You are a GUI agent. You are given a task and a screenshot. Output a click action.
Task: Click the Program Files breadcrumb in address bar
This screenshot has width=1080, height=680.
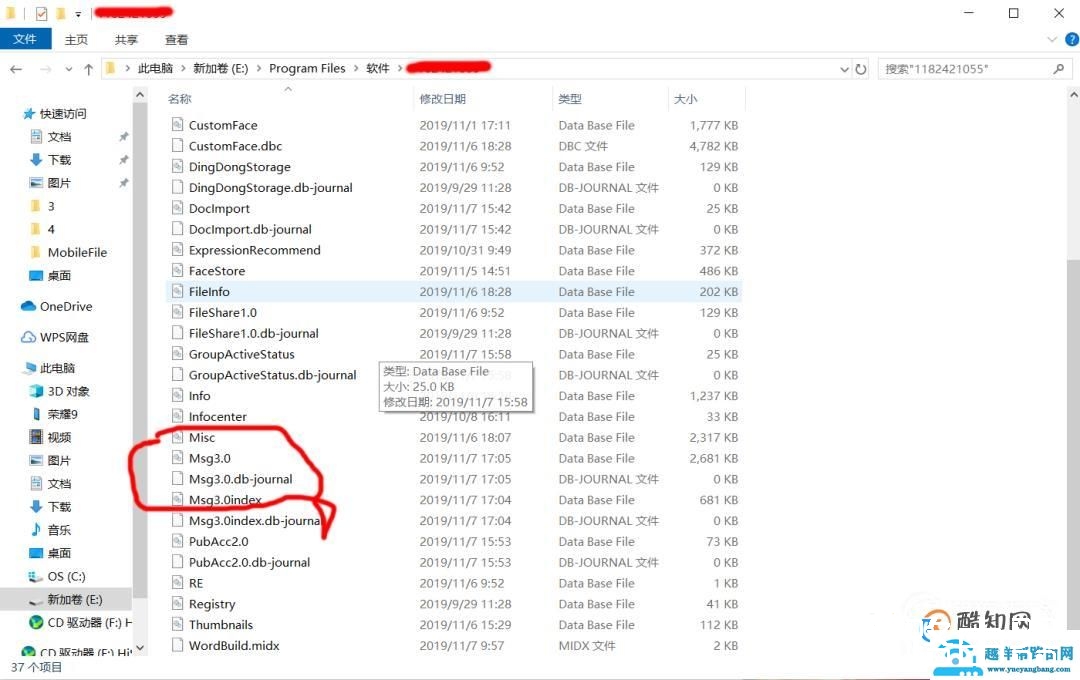(x=307, y=69)
